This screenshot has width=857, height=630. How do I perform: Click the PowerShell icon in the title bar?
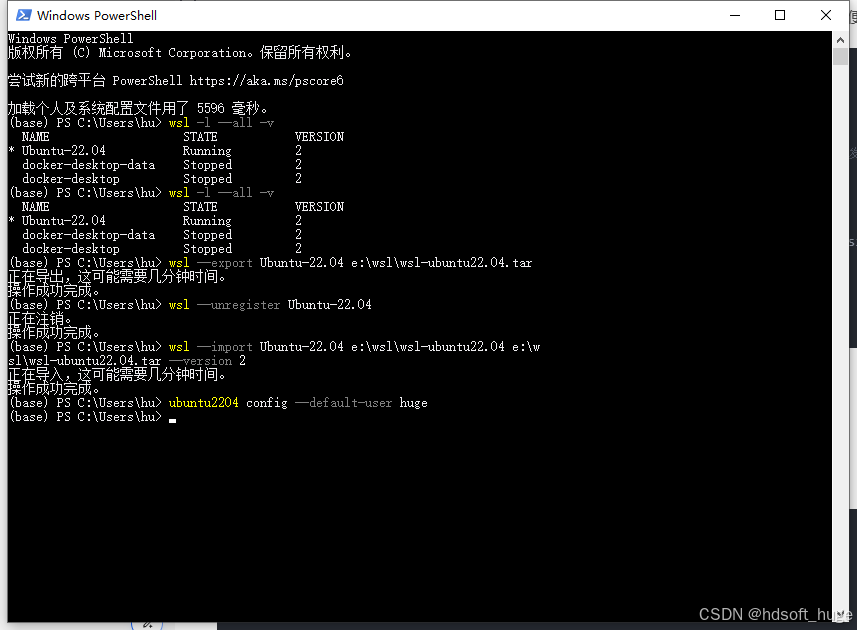[x=24, y=15]
